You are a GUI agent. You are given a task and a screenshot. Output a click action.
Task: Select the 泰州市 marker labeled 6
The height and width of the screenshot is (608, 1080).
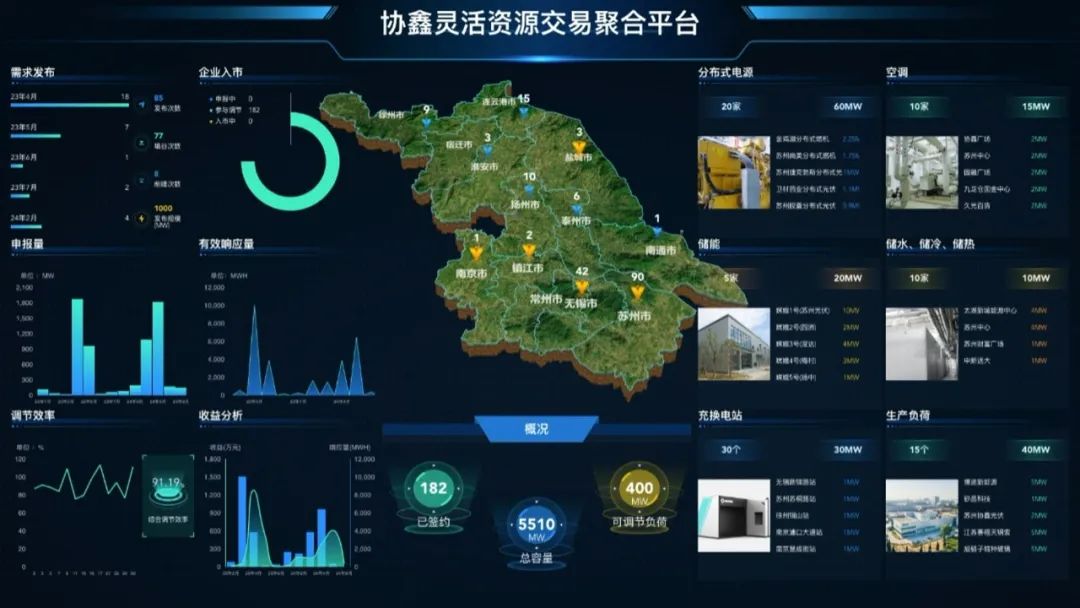click(577, 209)
